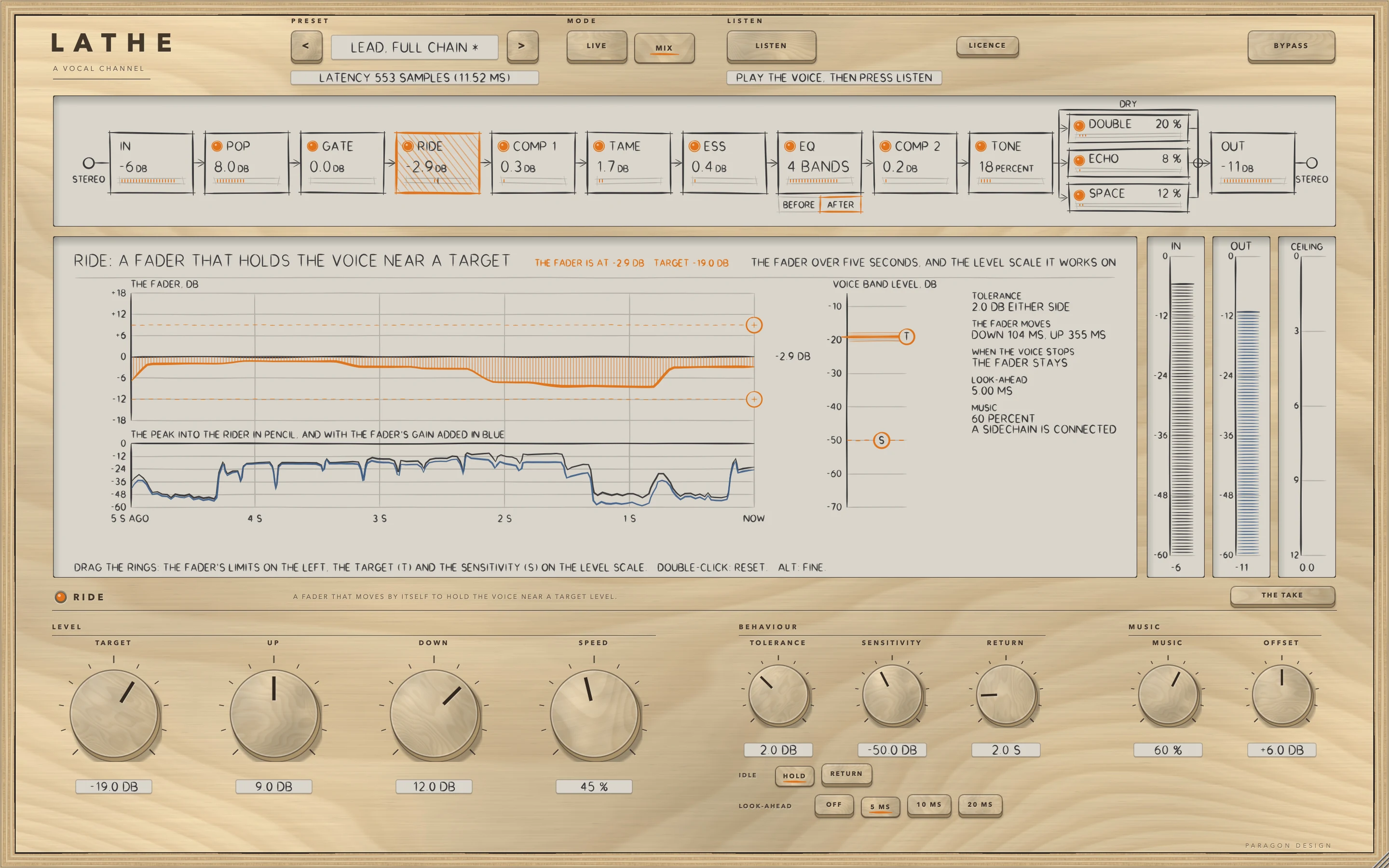Switch mode to LIVE
The image size is (1389, 868).
pos(596,46)
